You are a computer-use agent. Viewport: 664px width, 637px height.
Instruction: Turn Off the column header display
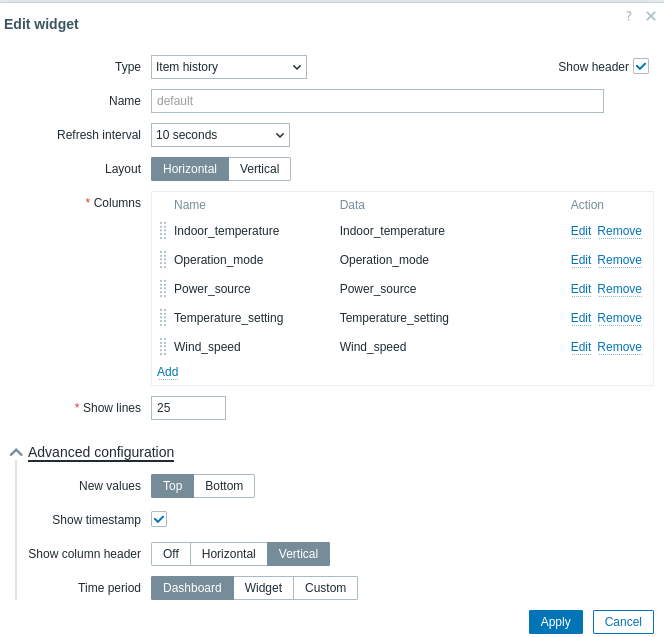pos(171,554)
